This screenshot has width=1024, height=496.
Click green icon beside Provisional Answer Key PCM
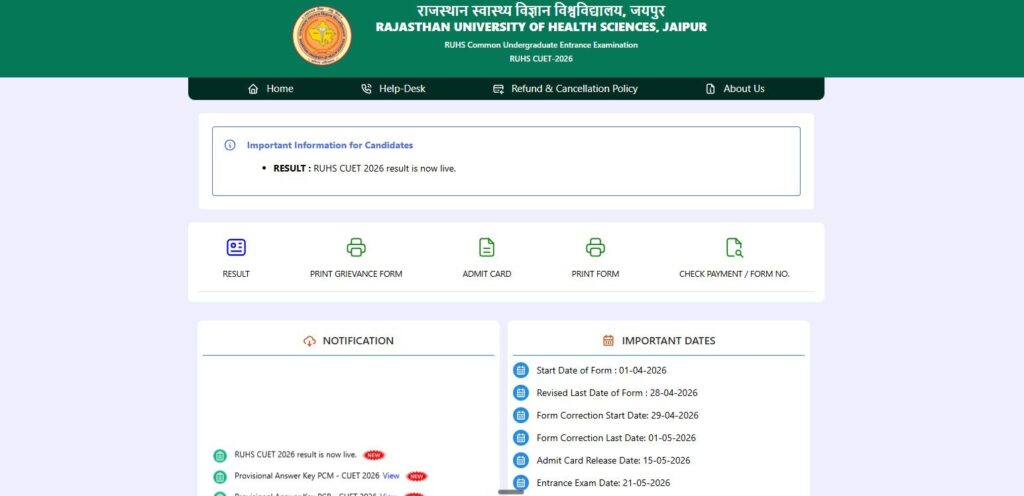(220, 476)
